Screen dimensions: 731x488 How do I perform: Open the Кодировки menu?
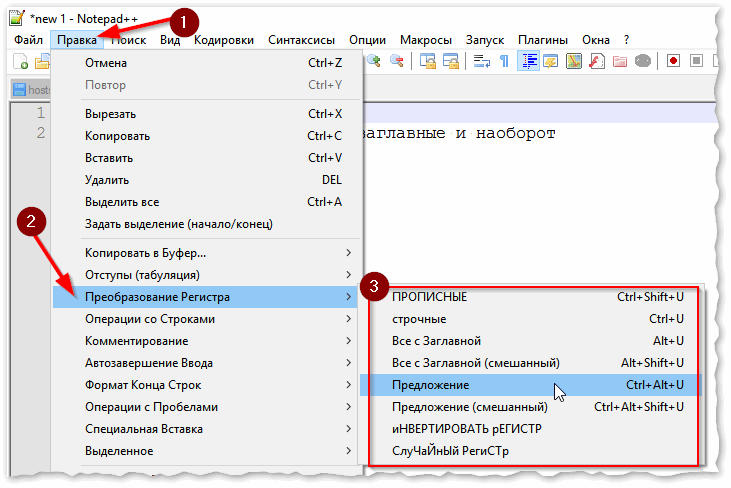point(224,40)
